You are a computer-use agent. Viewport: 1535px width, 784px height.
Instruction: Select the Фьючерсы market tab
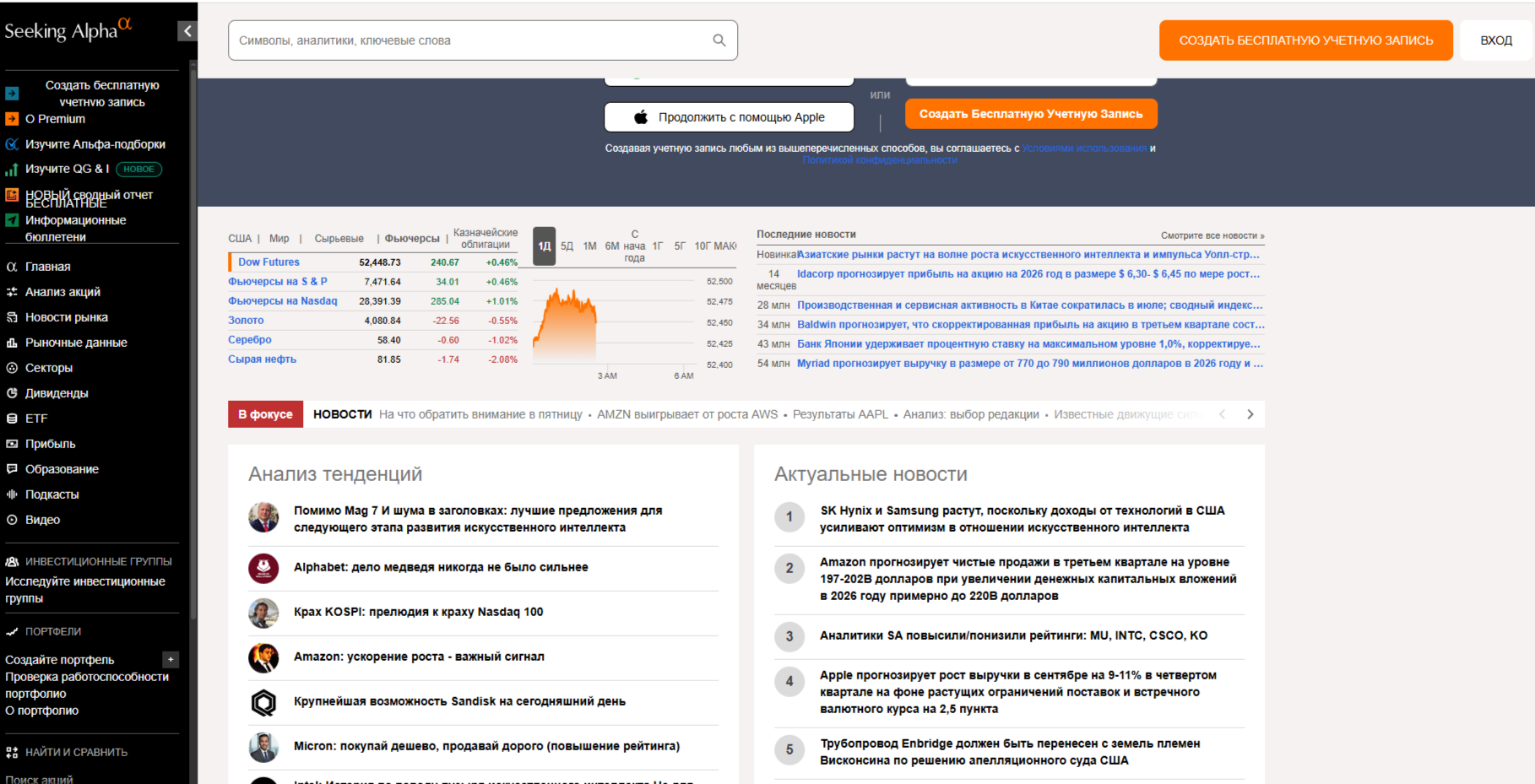(x=412, y=239)
